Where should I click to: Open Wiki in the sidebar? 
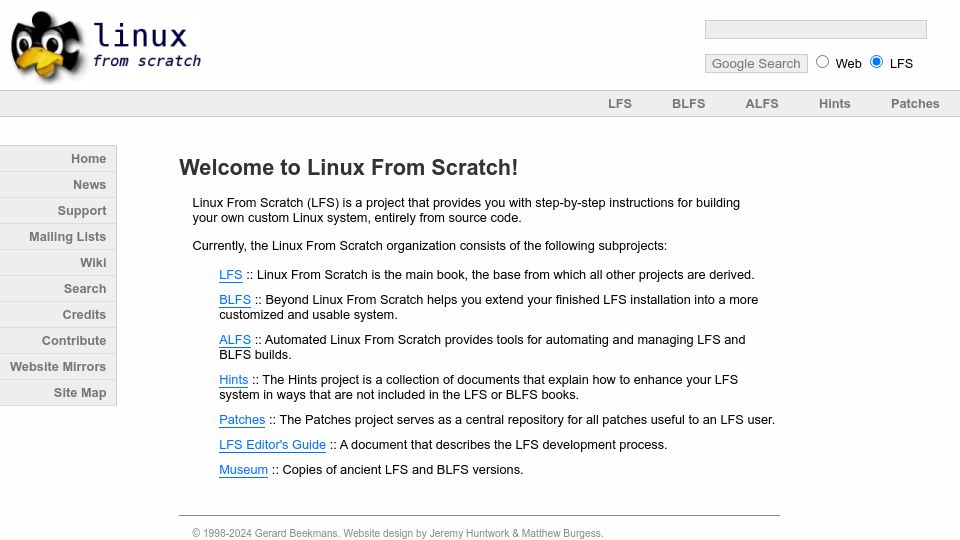[x=58, y=263]
